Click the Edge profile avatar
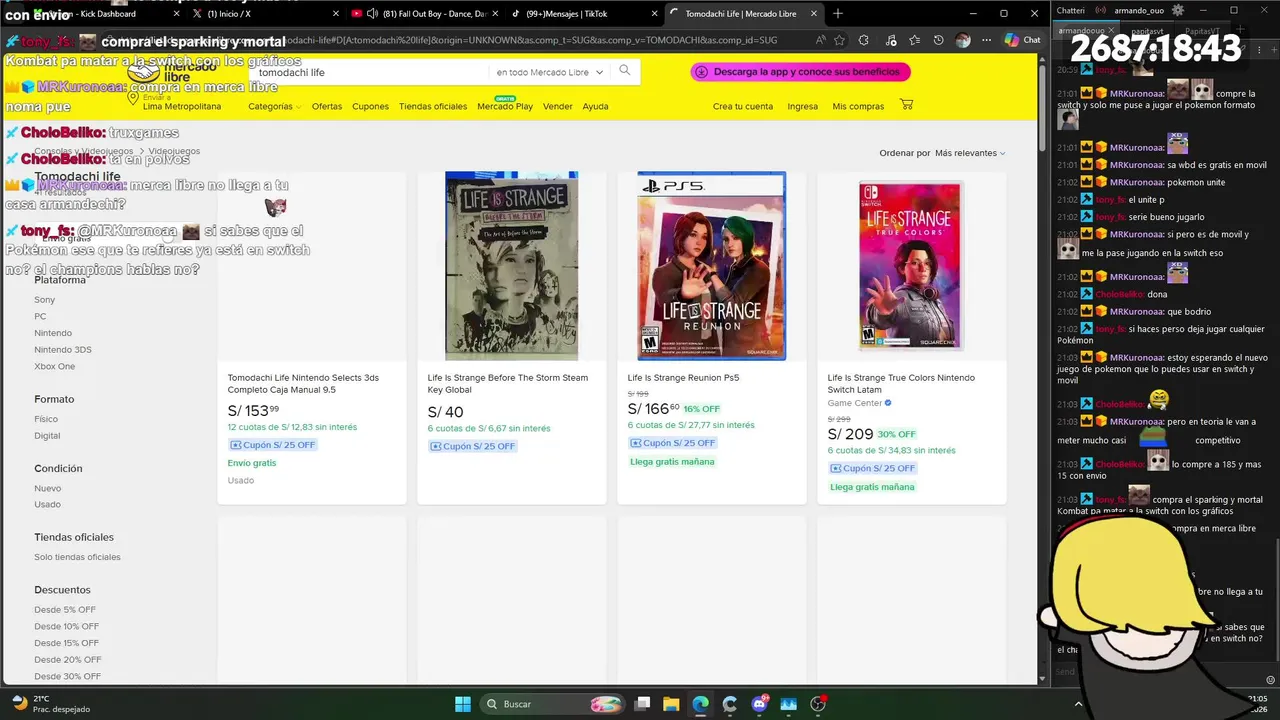Viewport: 1280px width, 720px height. 963,40
